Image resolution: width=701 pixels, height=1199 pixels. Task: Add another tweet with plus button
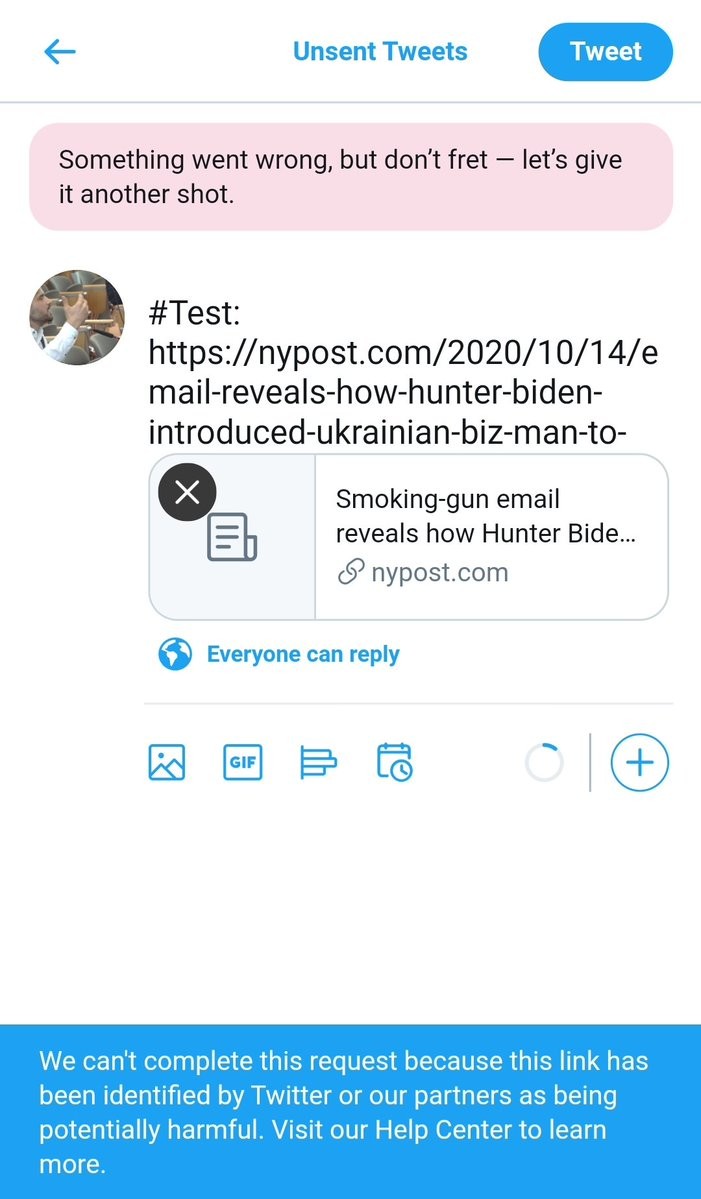click(639, 763)
